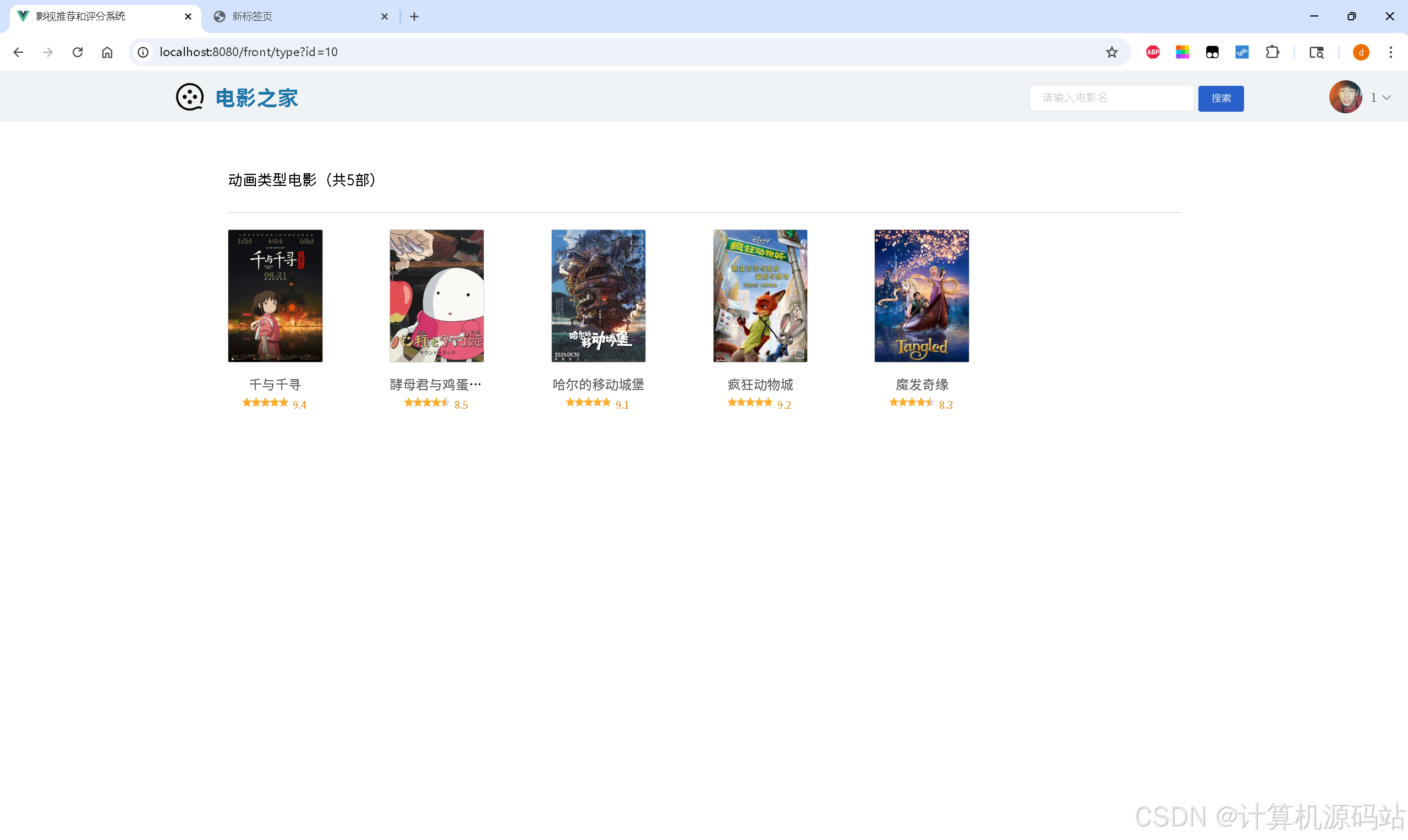Open the Extensions puzzle icon

(1272, 52)
